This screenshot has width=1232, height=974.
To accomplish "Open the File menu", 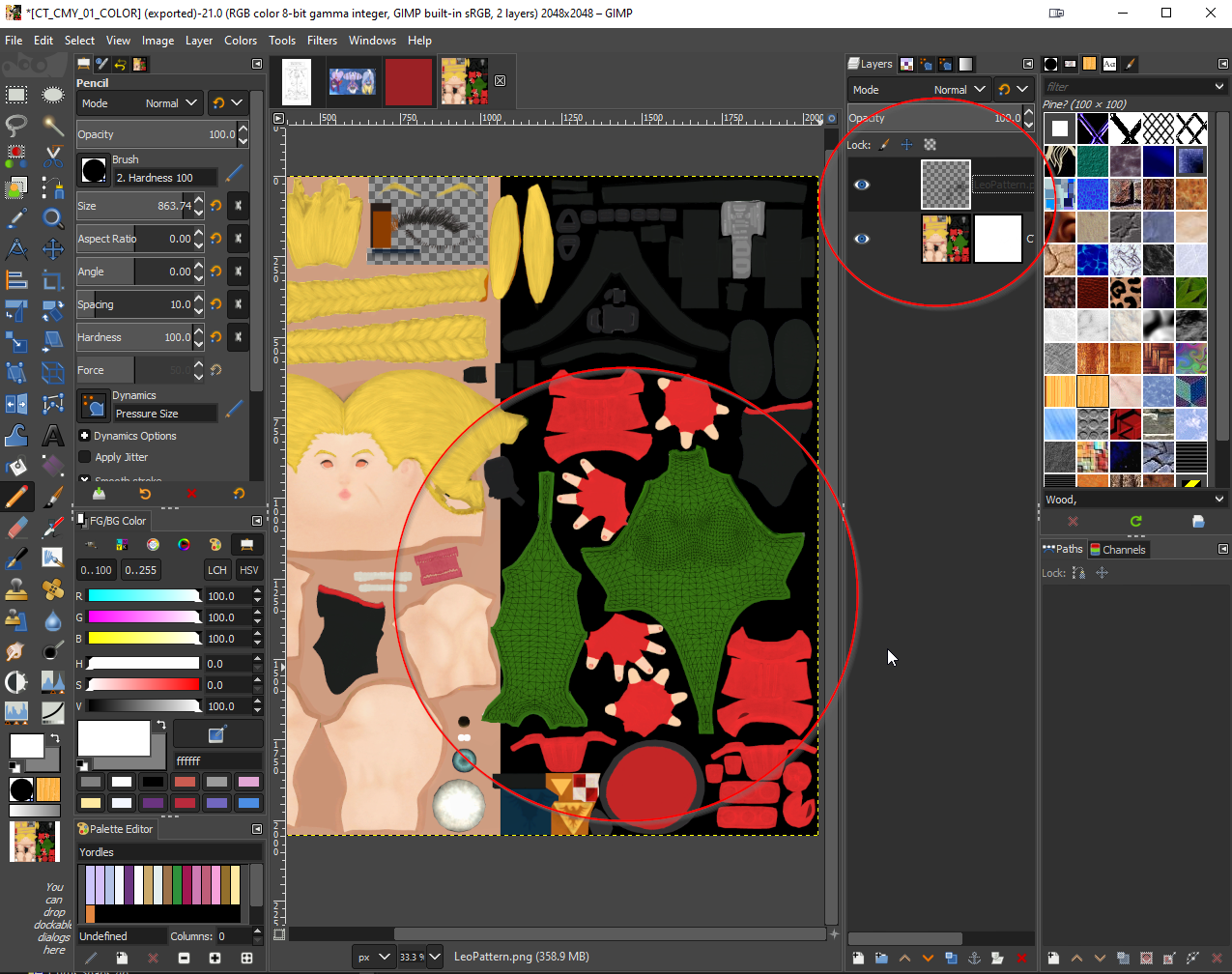I will (14, 41).
